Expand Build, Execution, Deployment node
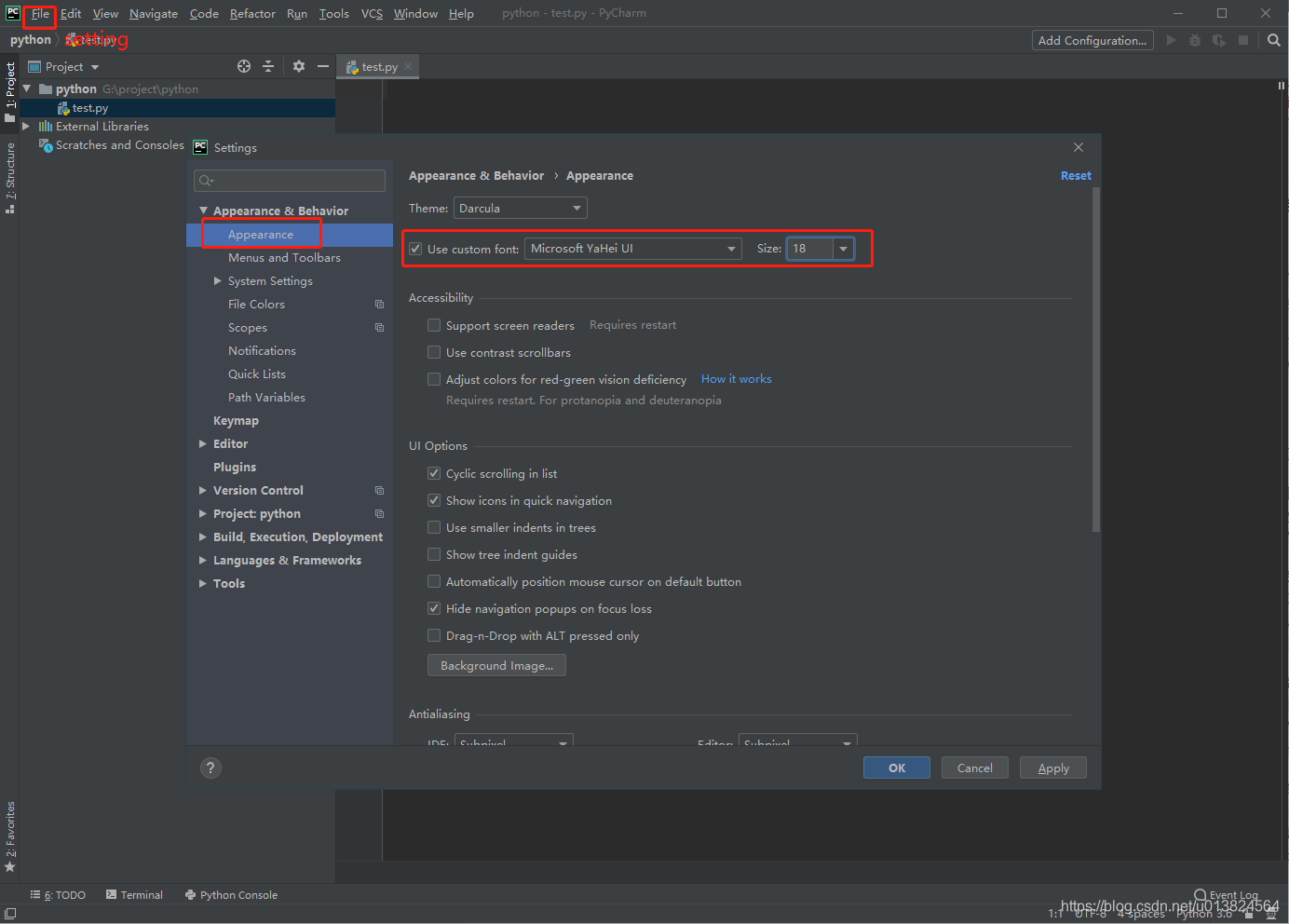This screenshot has height=924, width=1289. point(203,537)
